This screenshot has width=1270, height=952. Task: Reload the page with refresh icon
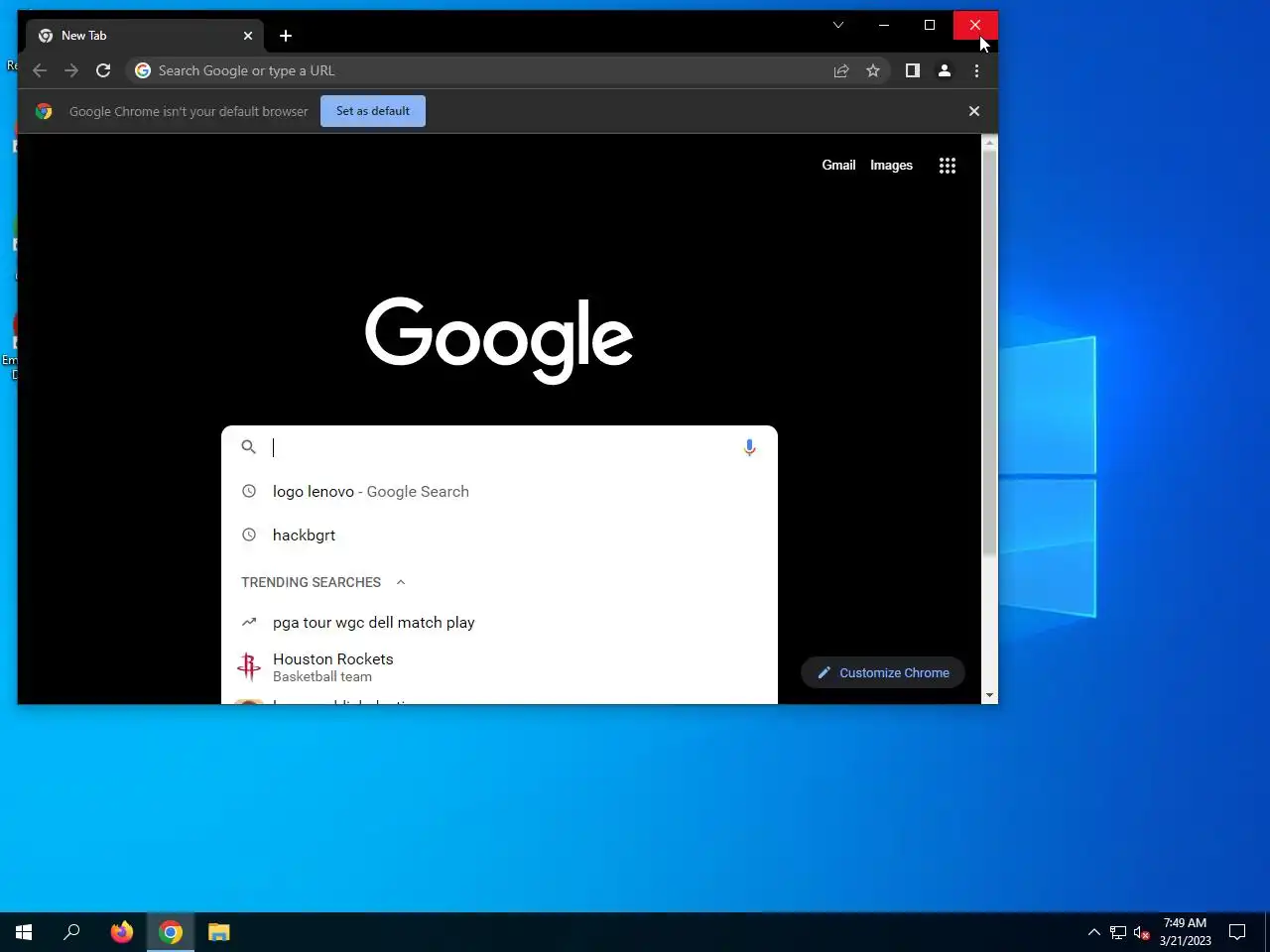[x=103, y=70]
